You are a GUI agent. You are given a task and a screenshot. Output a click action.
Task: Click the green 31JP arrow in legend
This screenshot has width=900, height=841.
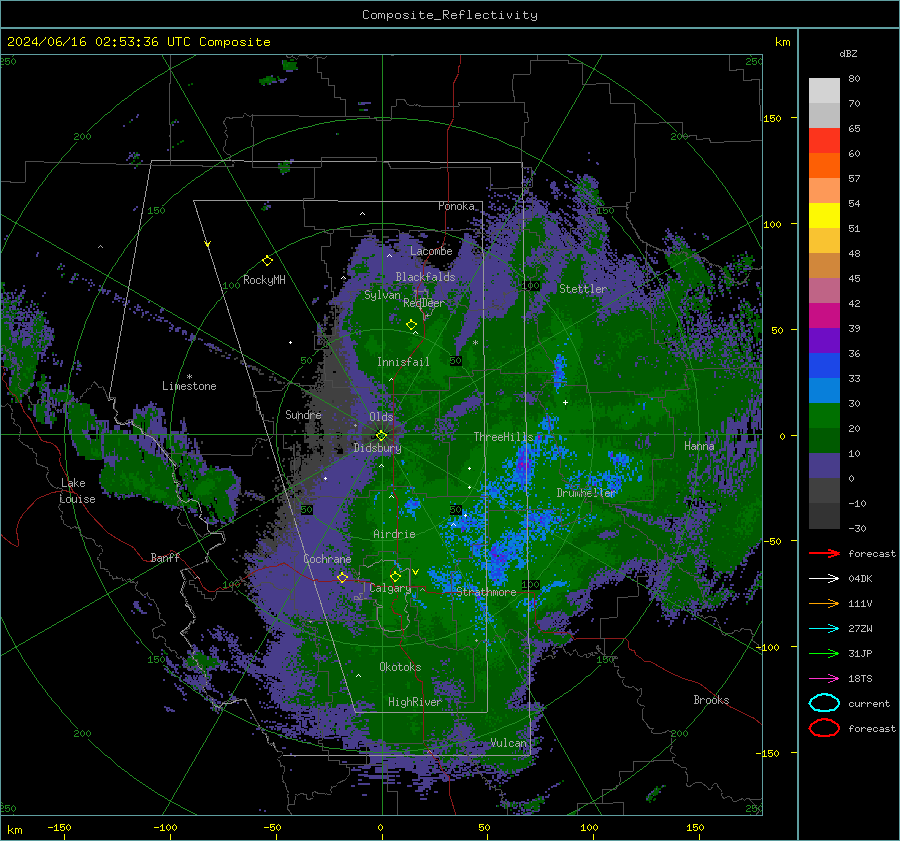point(824,653)
